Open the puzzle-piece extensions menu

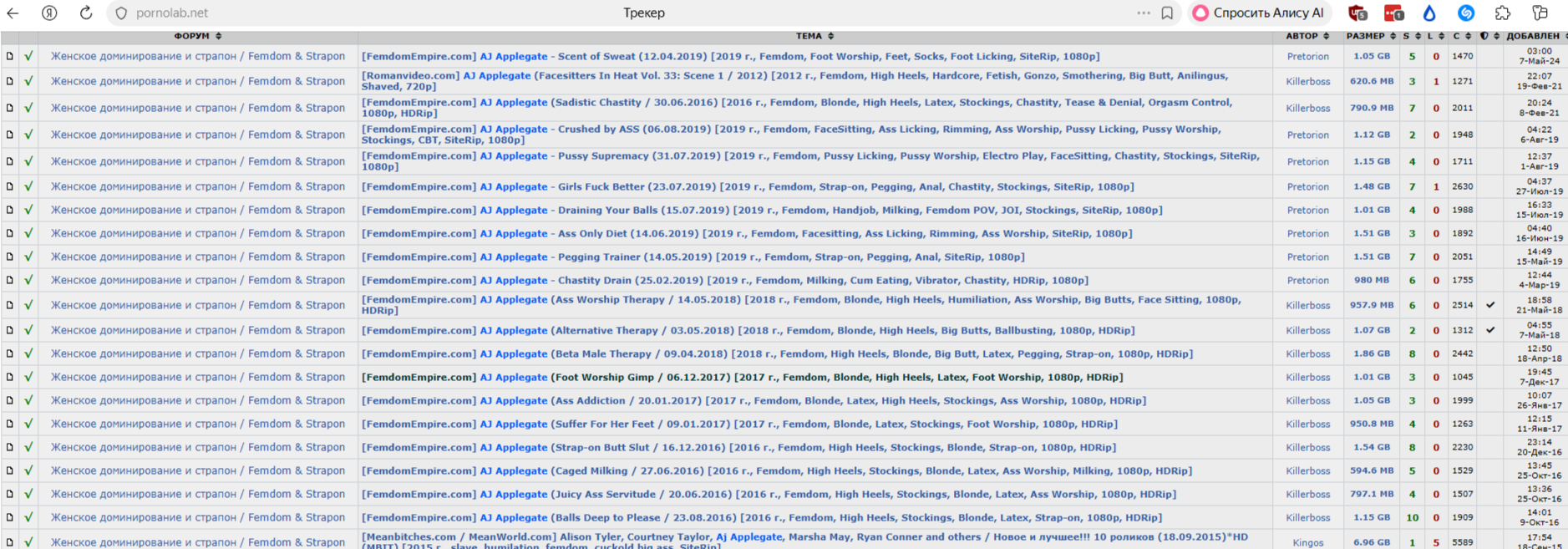[x=1503, y=13]
